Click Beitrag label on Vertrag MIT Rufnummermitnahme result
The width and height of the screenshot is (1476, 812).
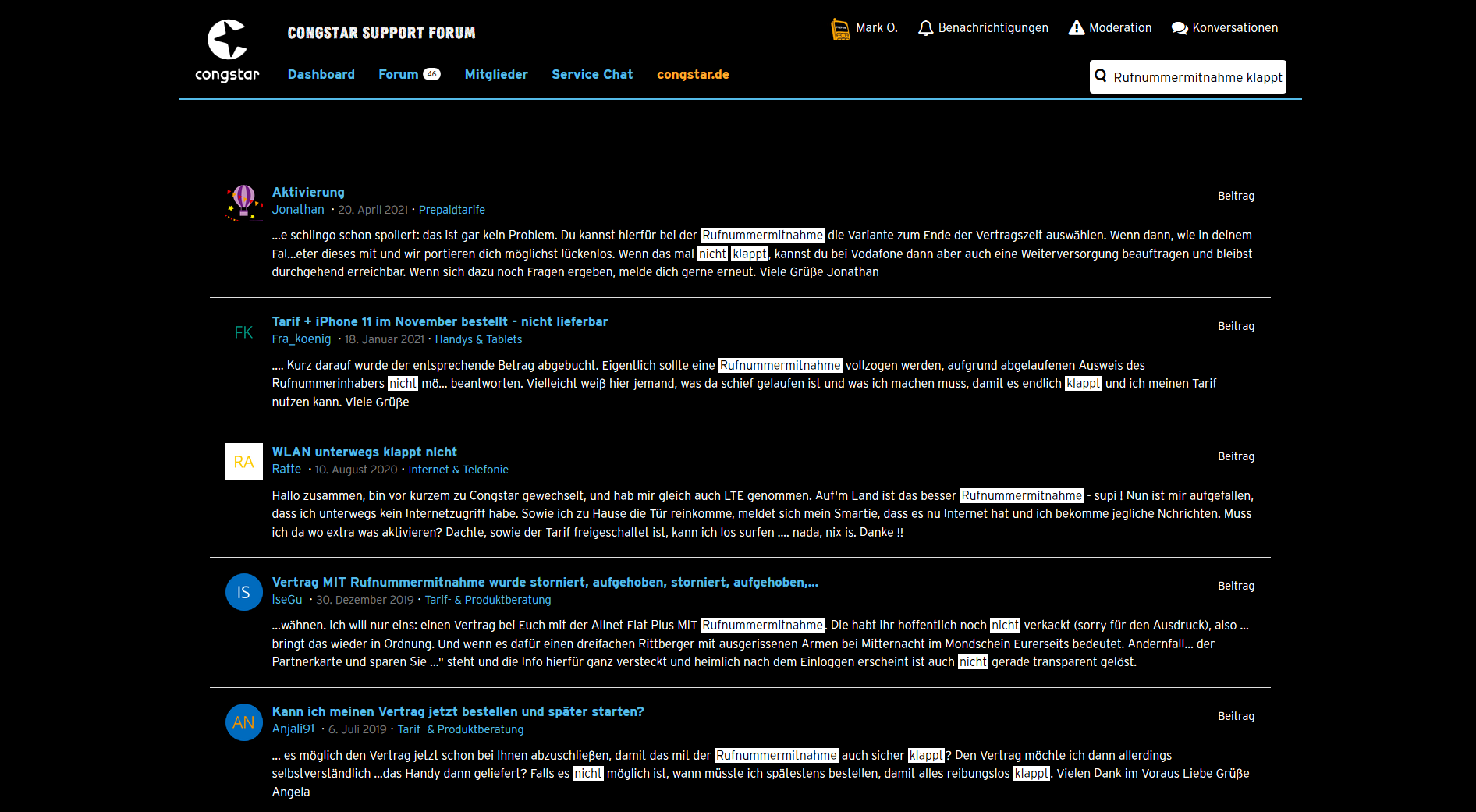coord(1236,586)
